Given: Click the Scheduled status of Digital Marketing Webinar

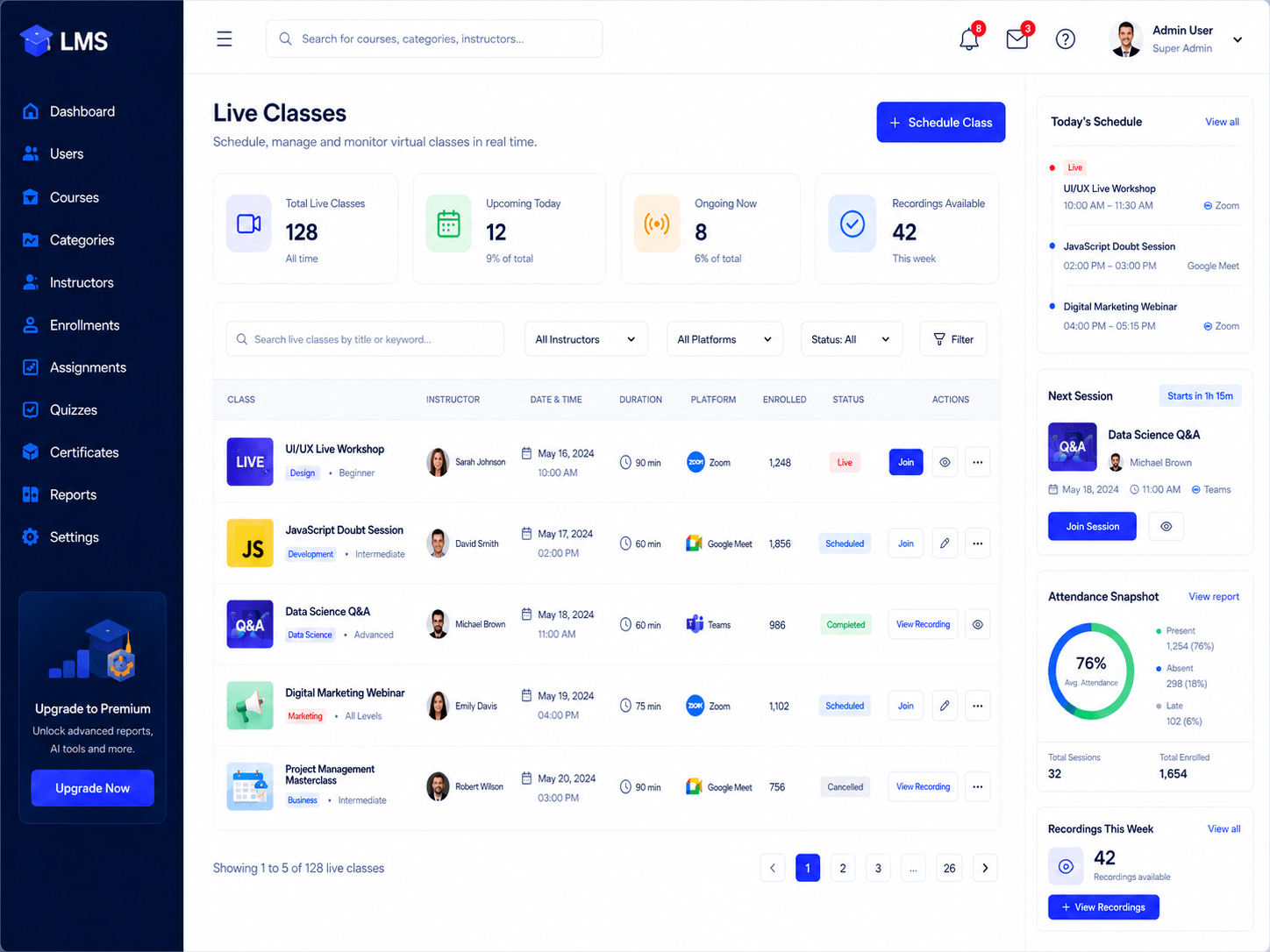Looking at the screenshot, I should [x=845, y=706].
